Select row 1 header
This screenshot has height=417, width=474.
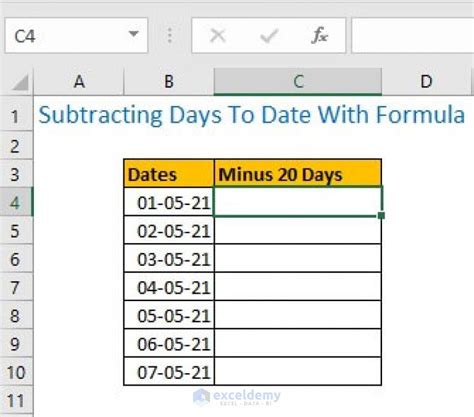pyautogui.click(x=16, y=114)
